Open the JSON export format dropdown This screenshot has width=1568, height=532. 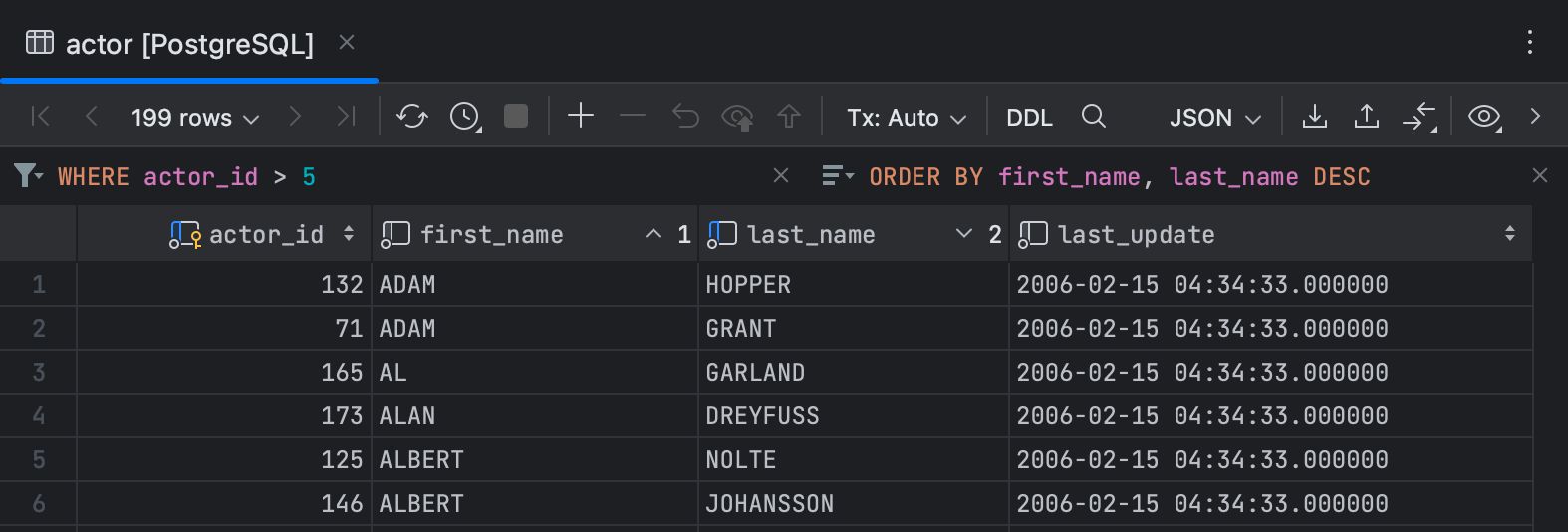point(1214,118)
